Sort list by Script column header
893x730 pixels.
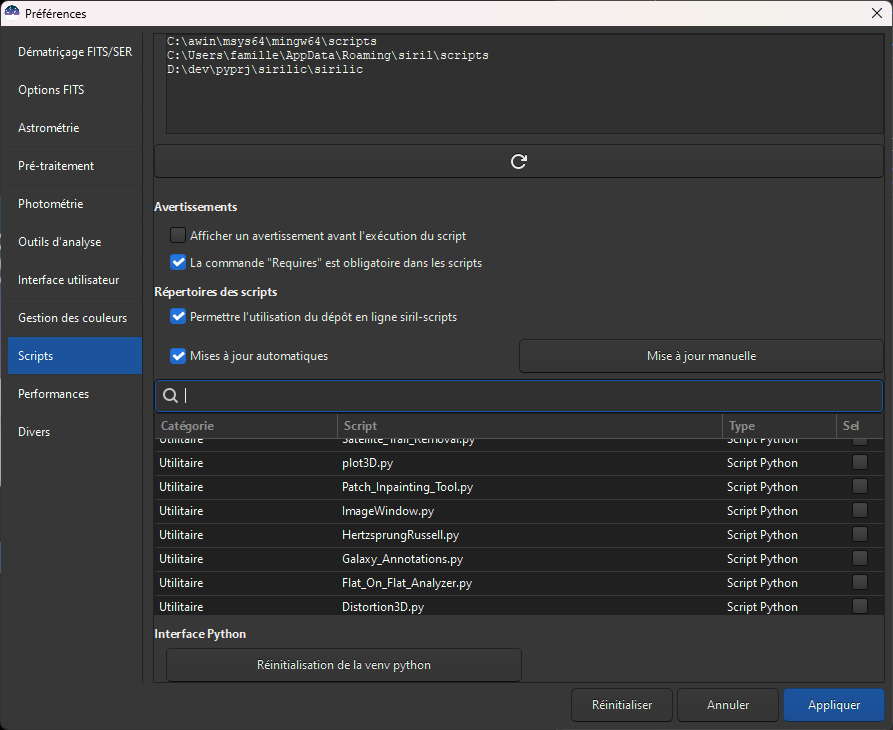click(528, 426)
